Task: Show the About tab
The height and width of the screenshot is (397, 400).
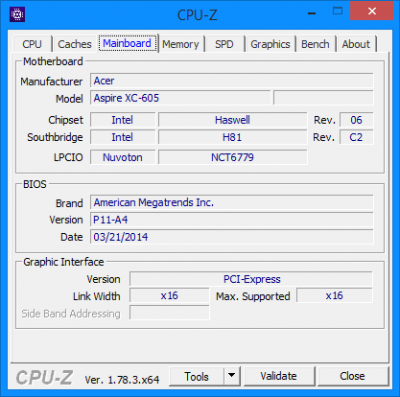Action: click(356, 44)
